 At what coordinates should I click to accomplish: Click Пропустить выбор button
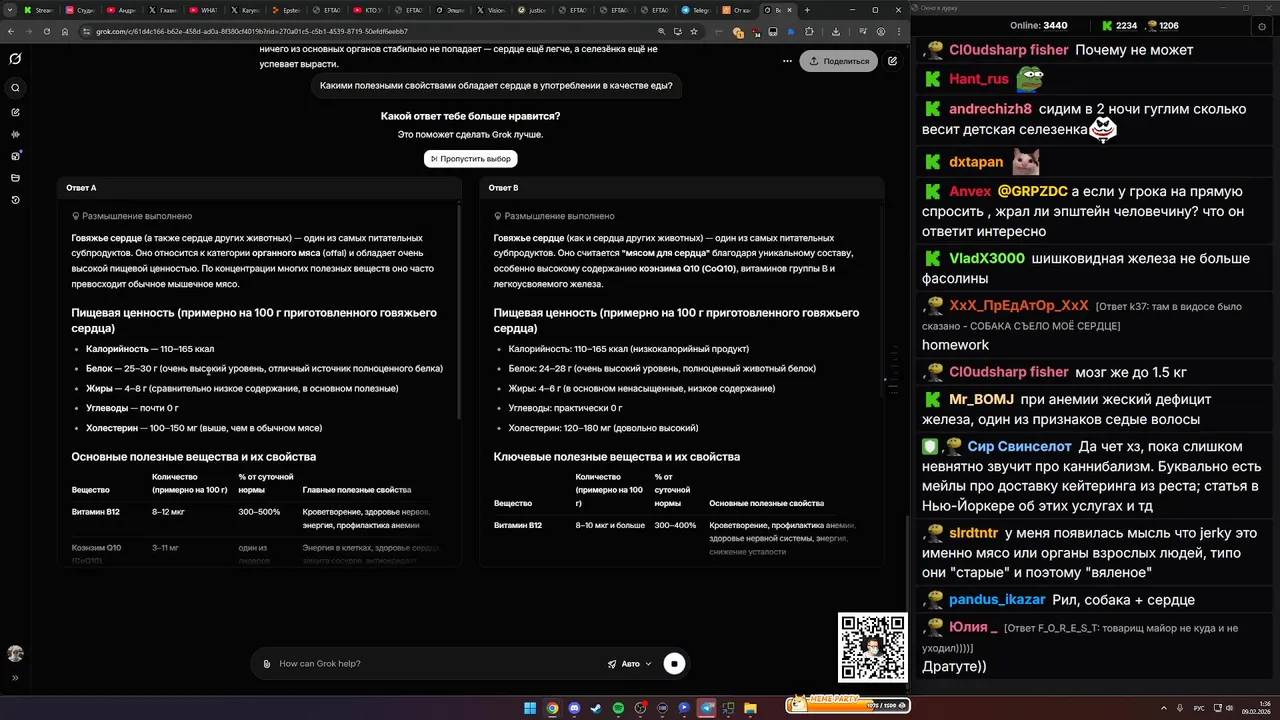pyautogui.click(x=470, y=158)
